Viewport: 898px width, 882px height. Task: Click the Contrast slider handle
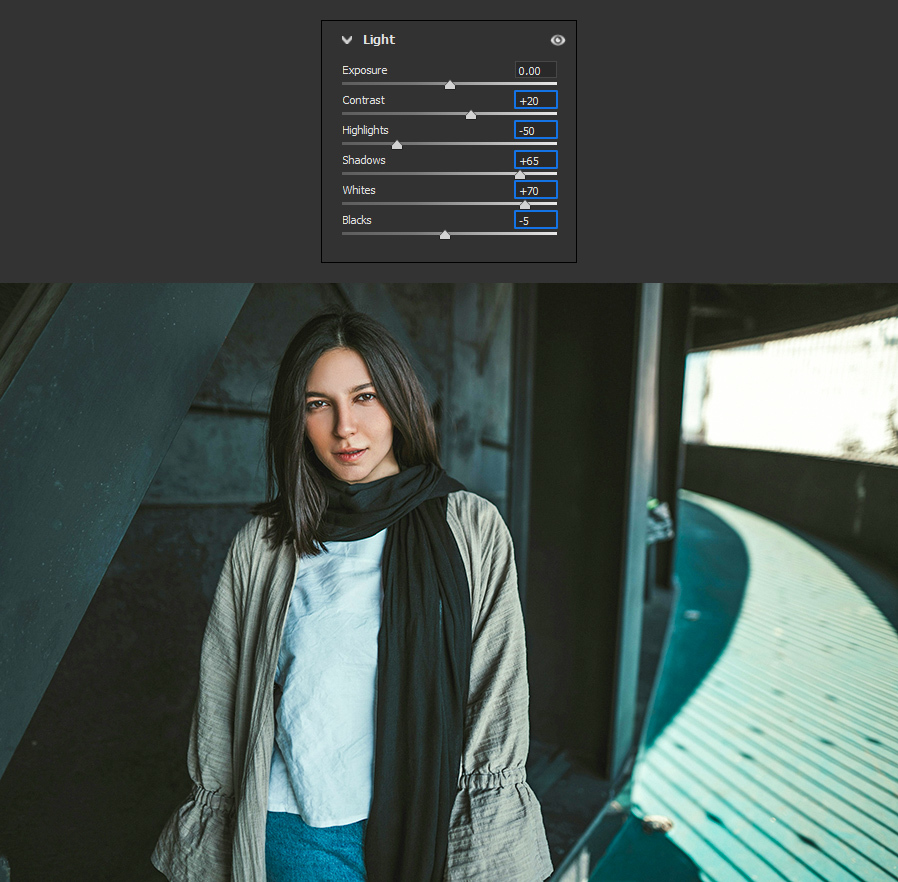point(471,115)
